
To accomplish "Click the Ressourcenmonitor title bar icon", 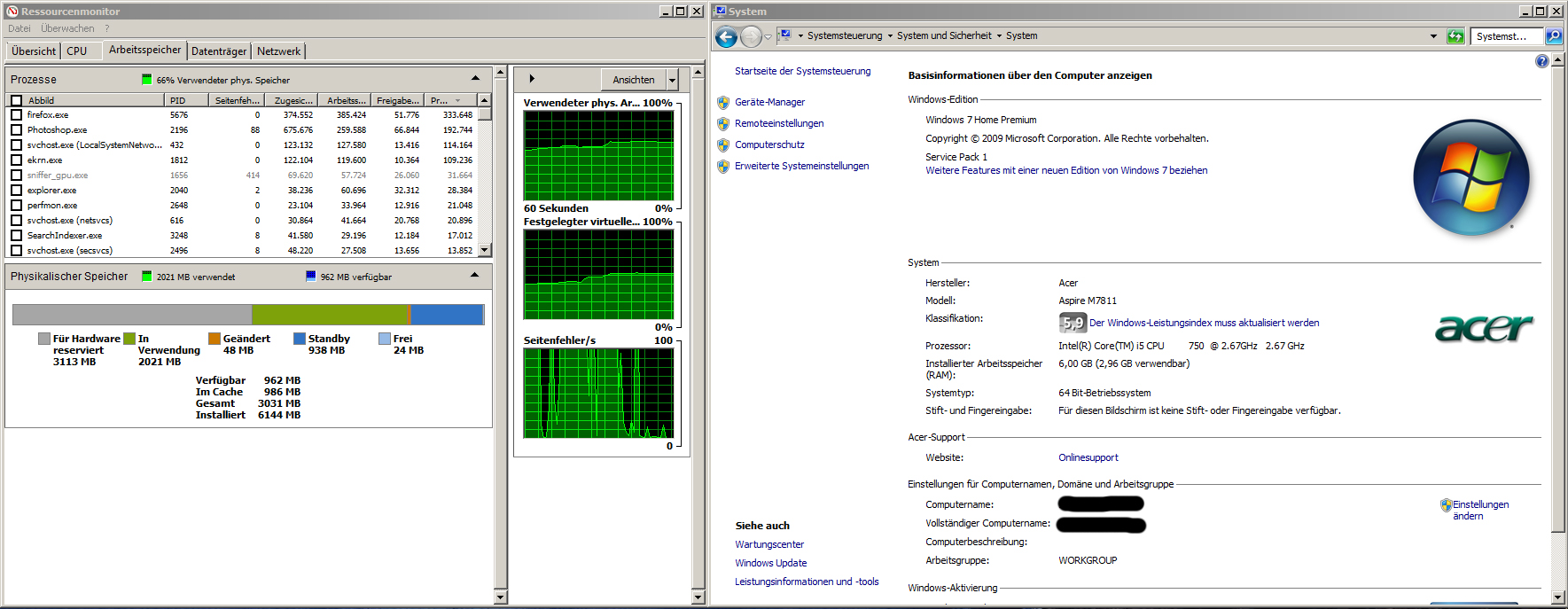I will (x=12, y=12).
